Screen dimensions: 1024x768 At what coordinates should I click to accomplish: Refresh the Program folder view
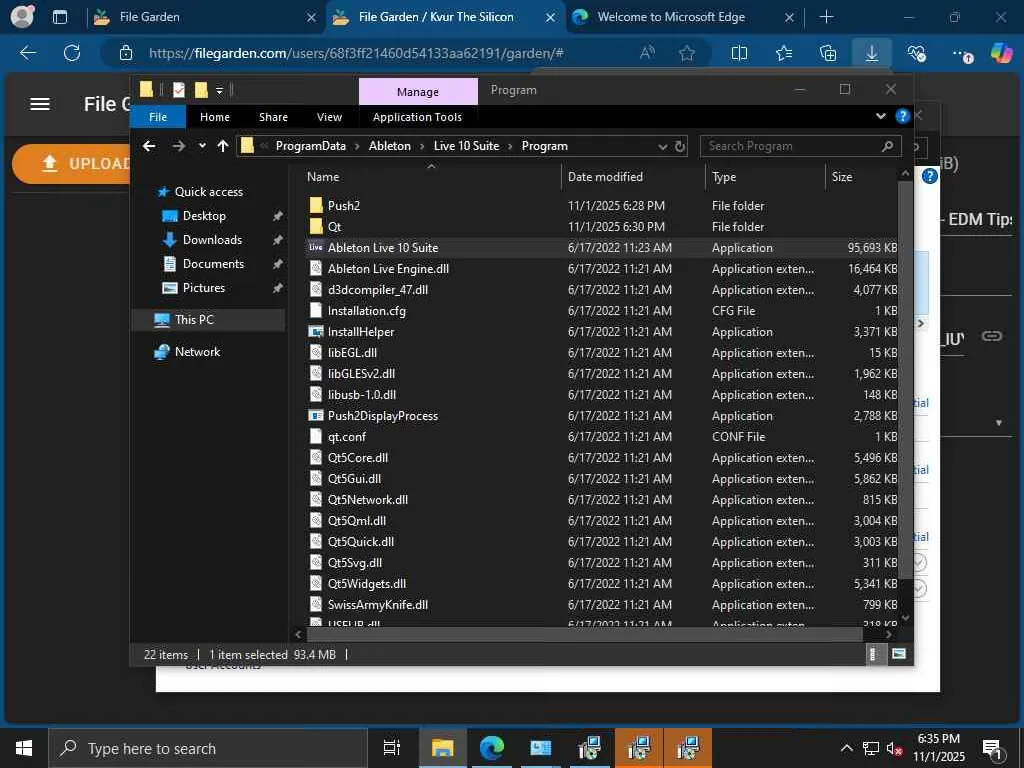point(680,146)
